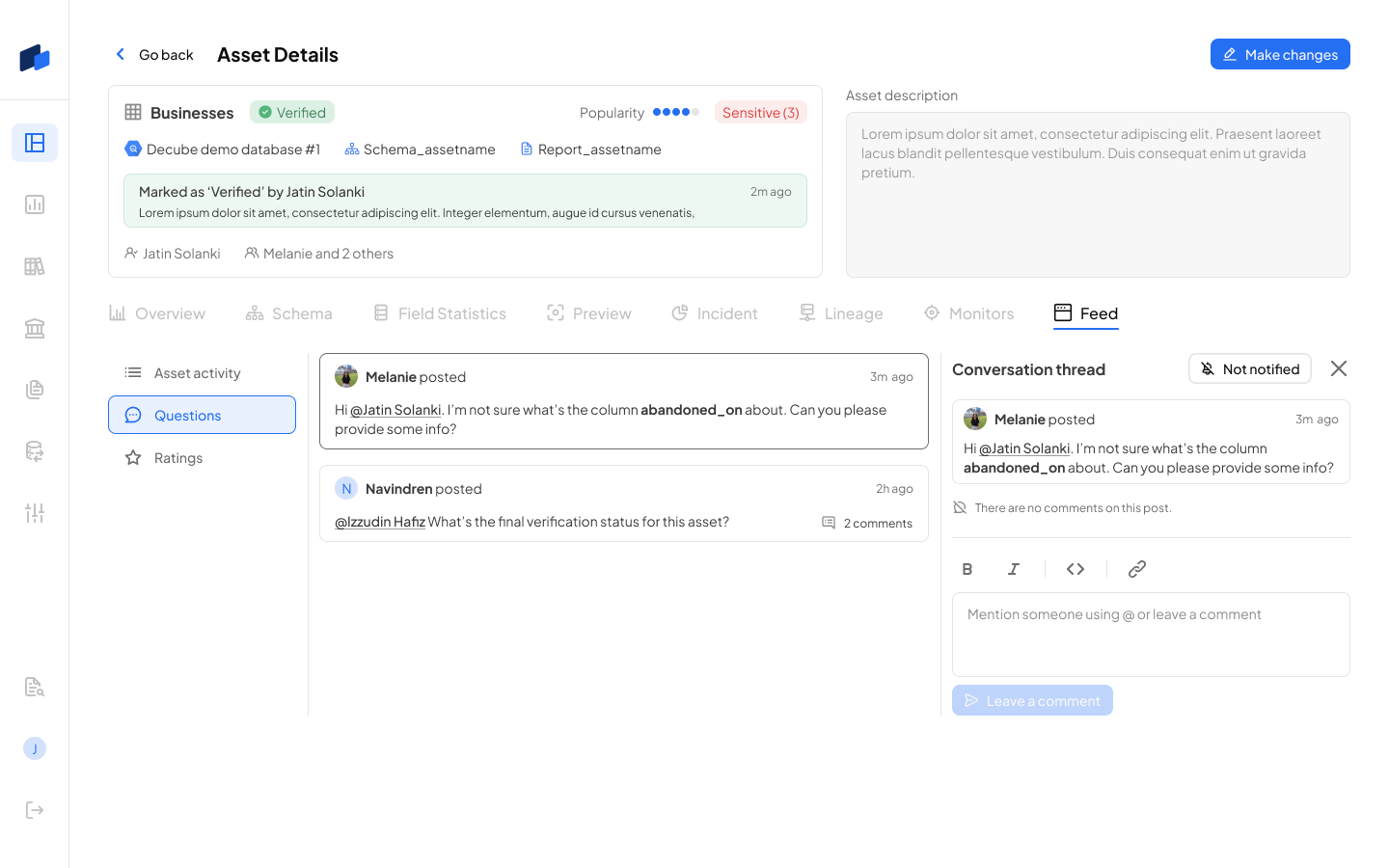The image size is (1389, 868).
Task: Click the Make changes button
Action: [x=1280, y=55]
